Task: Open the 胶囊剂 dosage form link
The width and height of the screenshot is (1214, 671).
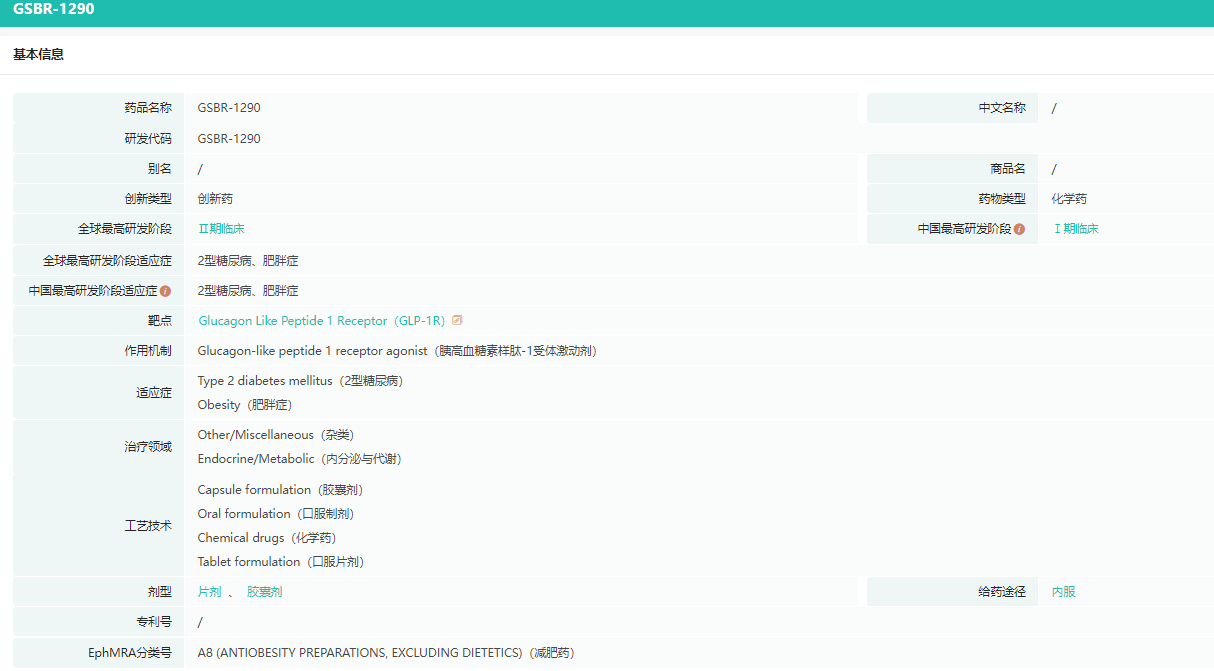Action: point(265,592)
